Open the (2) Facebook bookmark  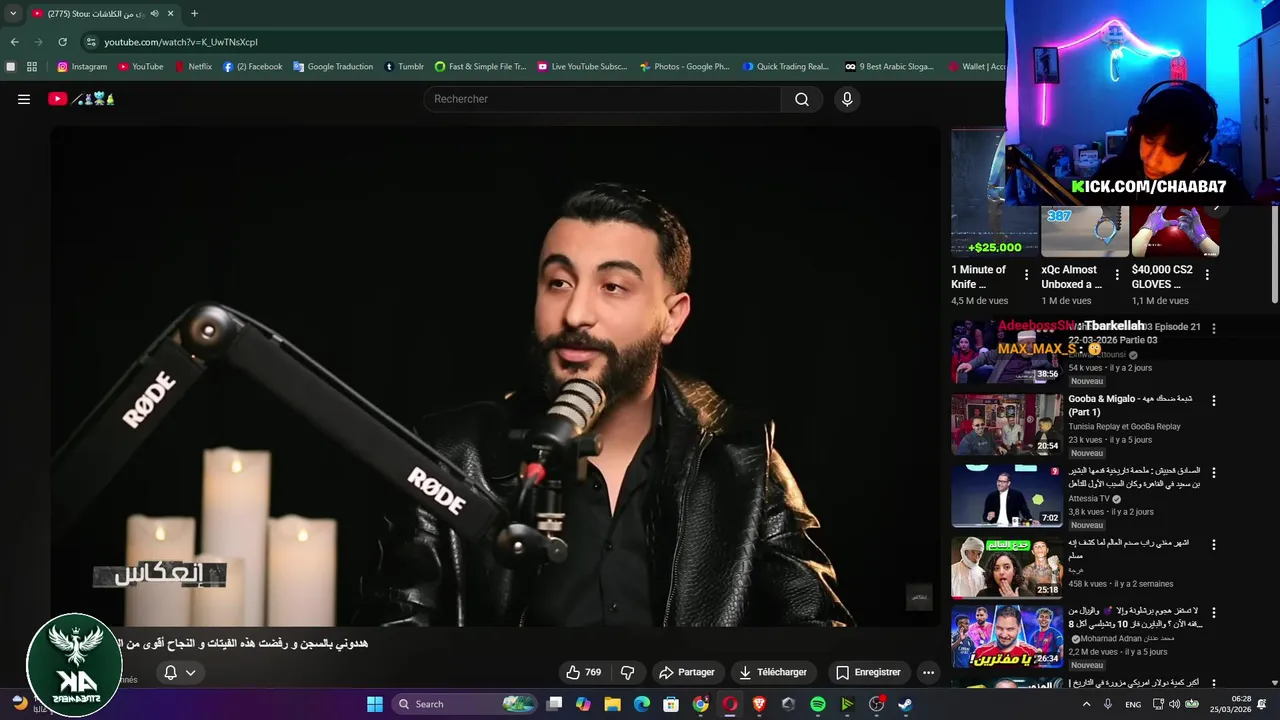tap(252, 67)
